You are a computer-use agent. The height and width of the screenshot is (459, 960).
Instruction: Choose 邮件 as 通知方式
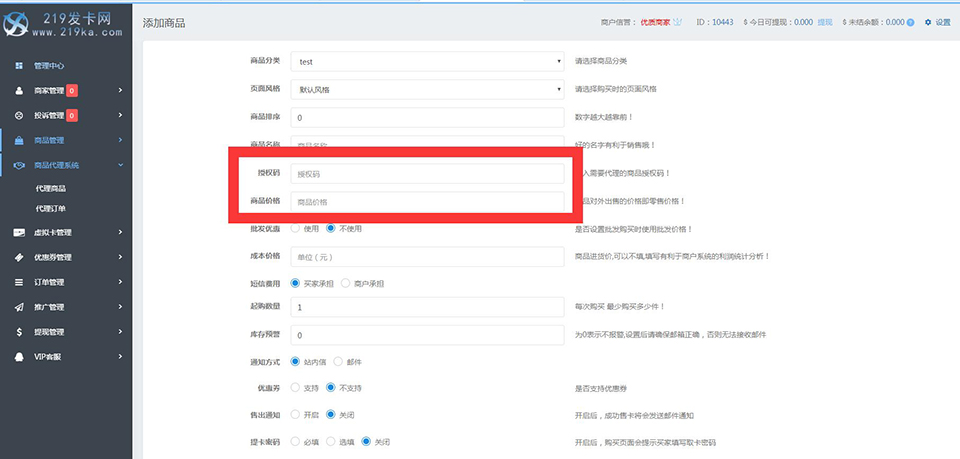tap(338, 361)
